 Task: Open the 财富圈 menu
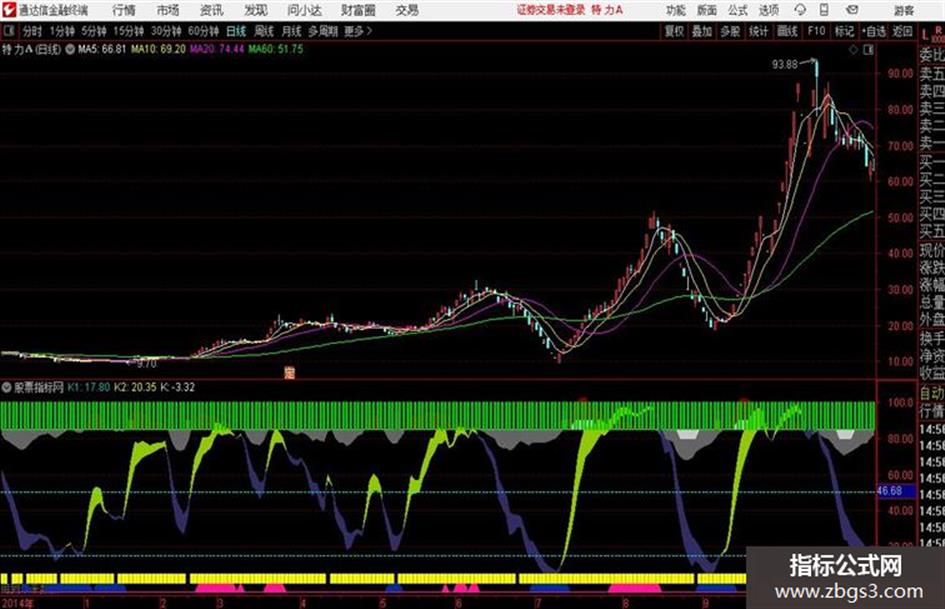(358, 10)
